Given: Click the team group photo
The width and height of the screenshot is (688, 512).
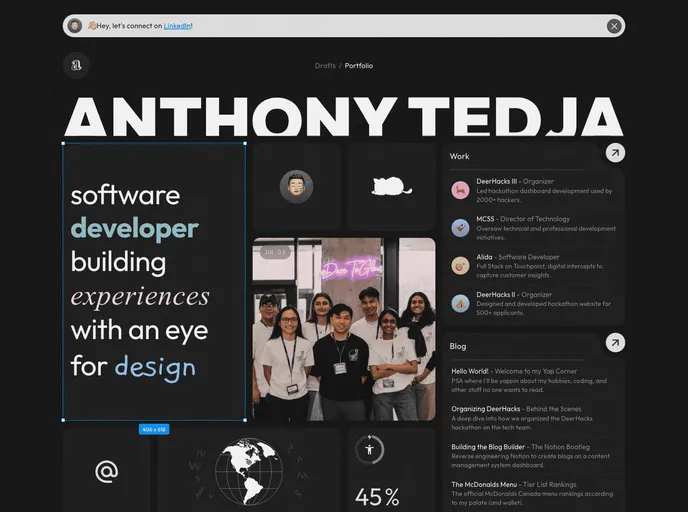Looking at the screenshot, I should pyautogui.click(x=344, y=329).
